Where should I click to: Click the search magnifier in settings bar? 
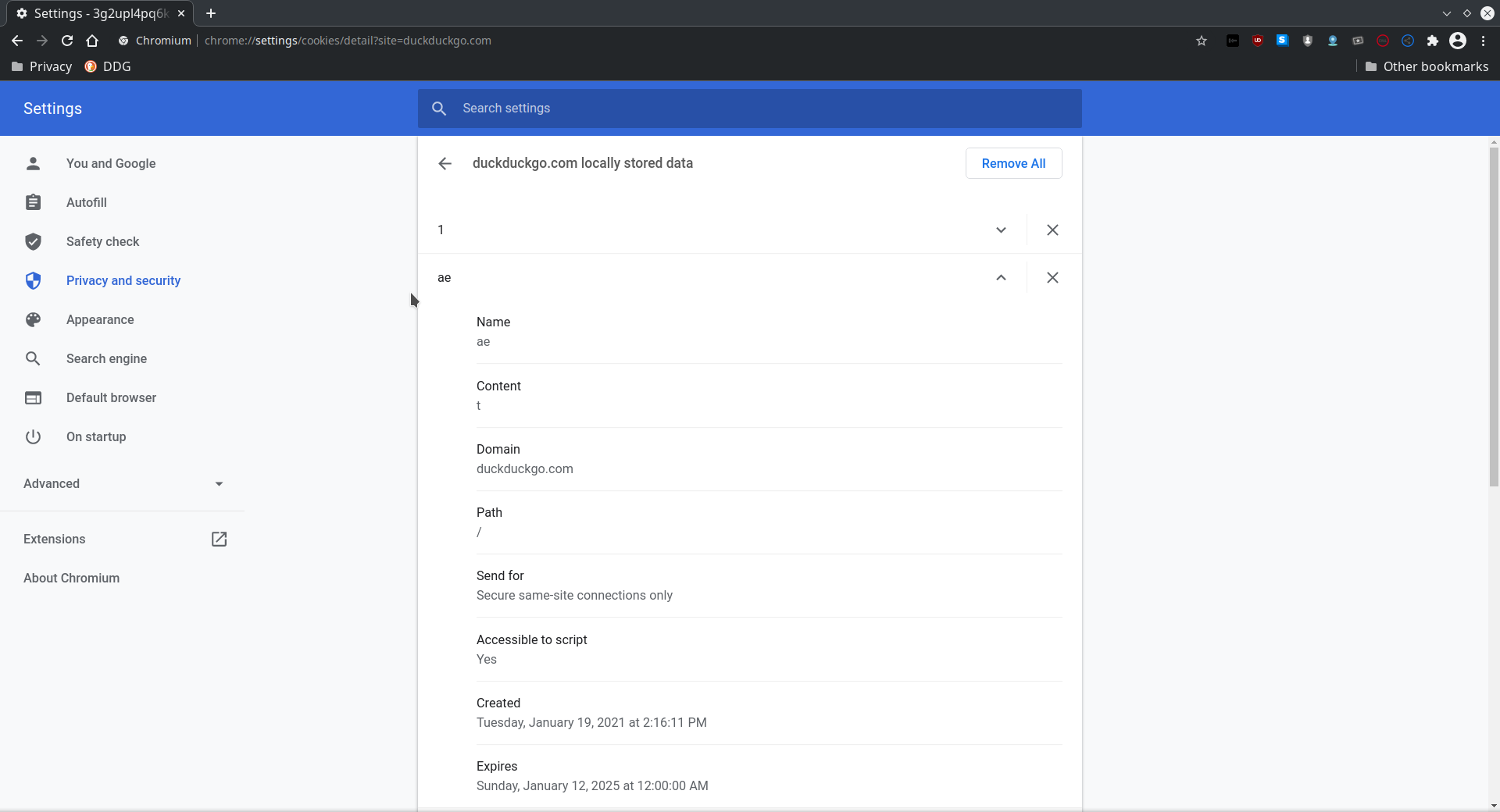439,109
